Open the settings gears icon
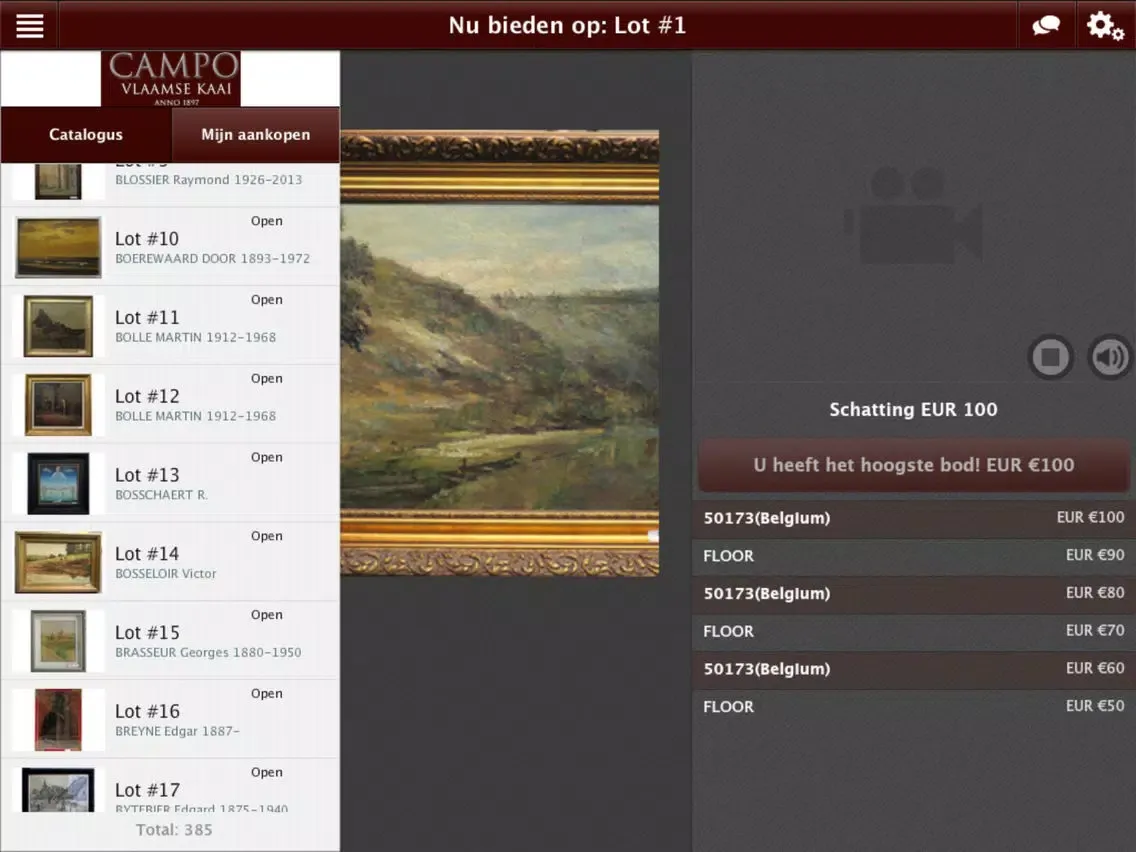 pyautogui.click(x=1105, y=25)
